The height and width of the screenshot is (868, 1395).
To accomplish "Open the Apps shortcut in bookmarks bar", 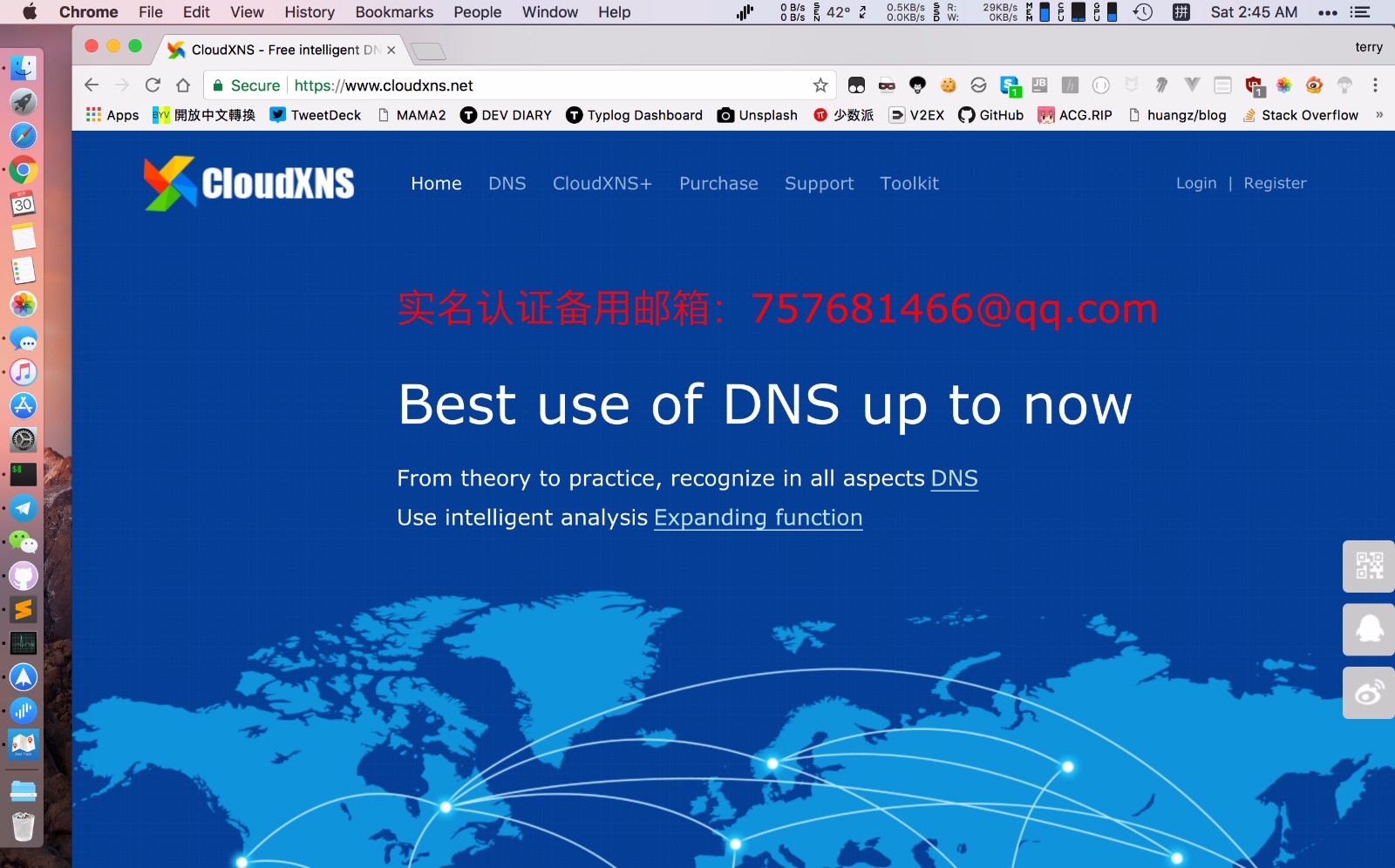I will [112, 115].
